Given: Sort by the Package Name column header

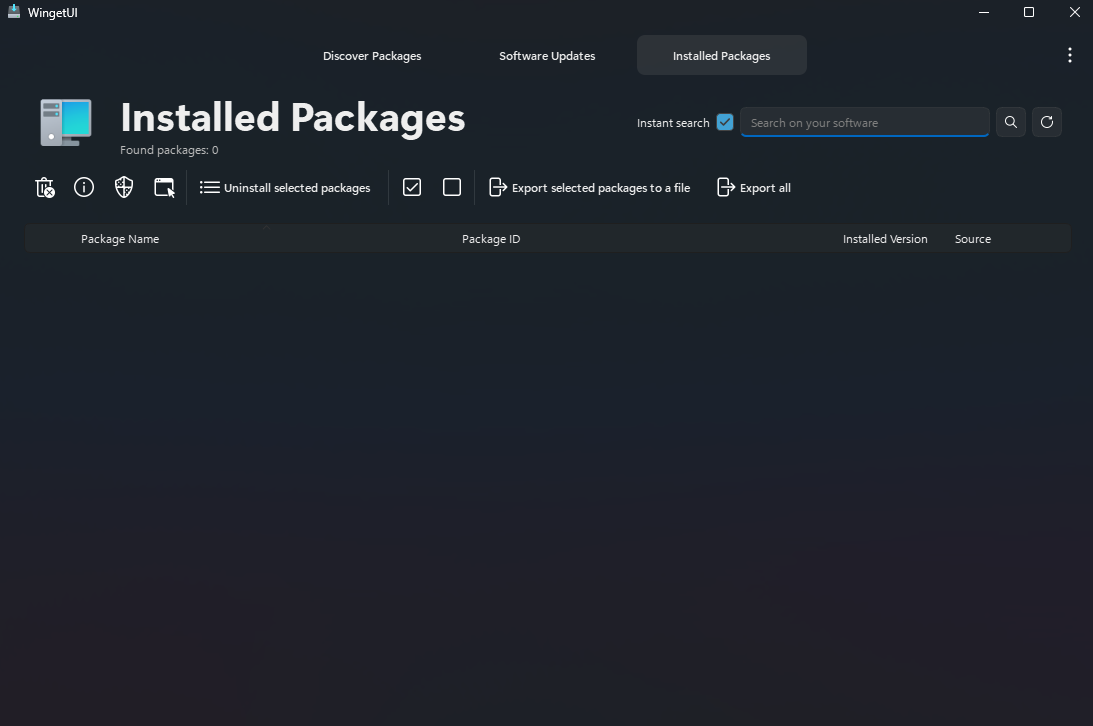Looking at the screenshot, I should [120, 238].
